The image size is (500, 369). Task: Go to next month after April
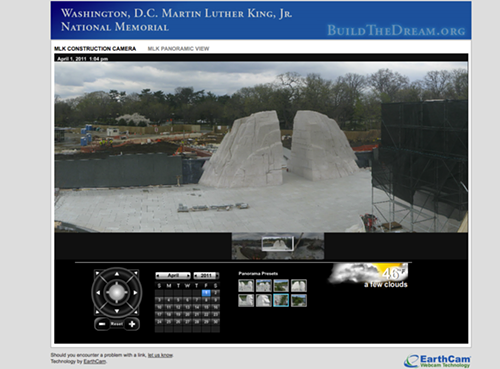188,276
